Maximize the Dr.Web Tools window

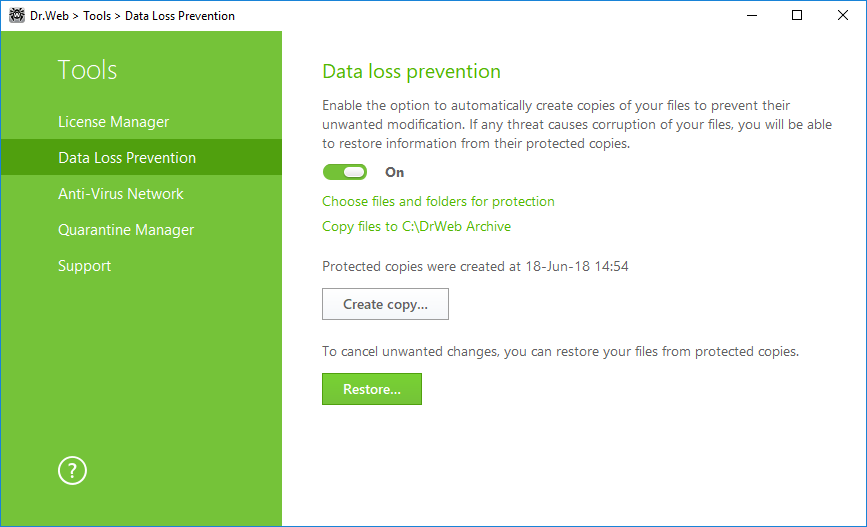[x=797, y=15]
